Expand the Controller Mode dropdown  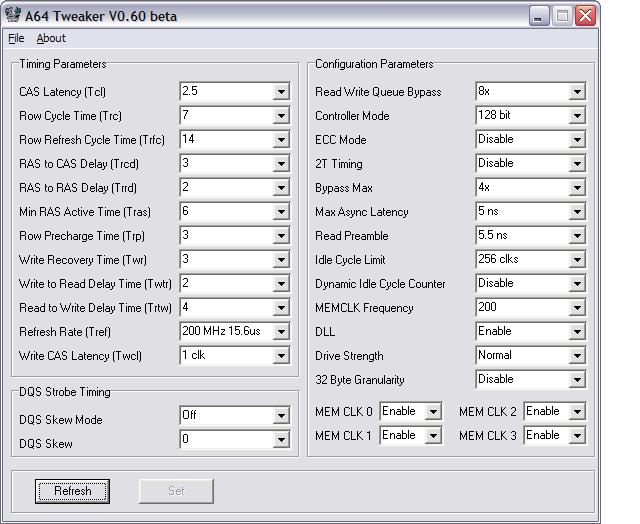coord(577,115)
